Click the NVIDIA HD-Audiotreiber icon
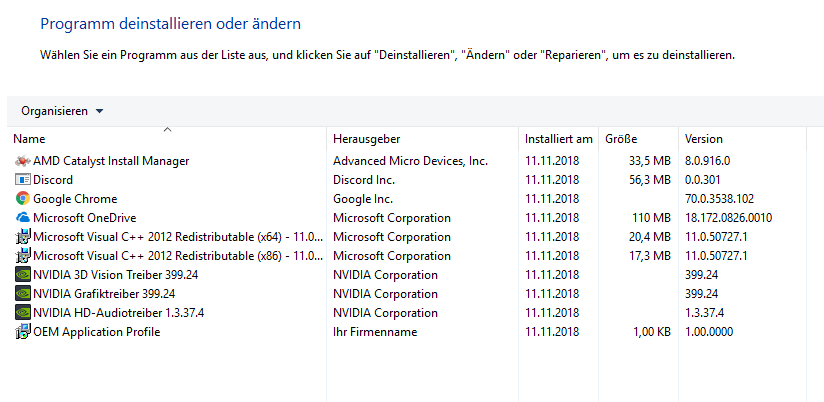The image size is (824, 402). click(23, 313)
